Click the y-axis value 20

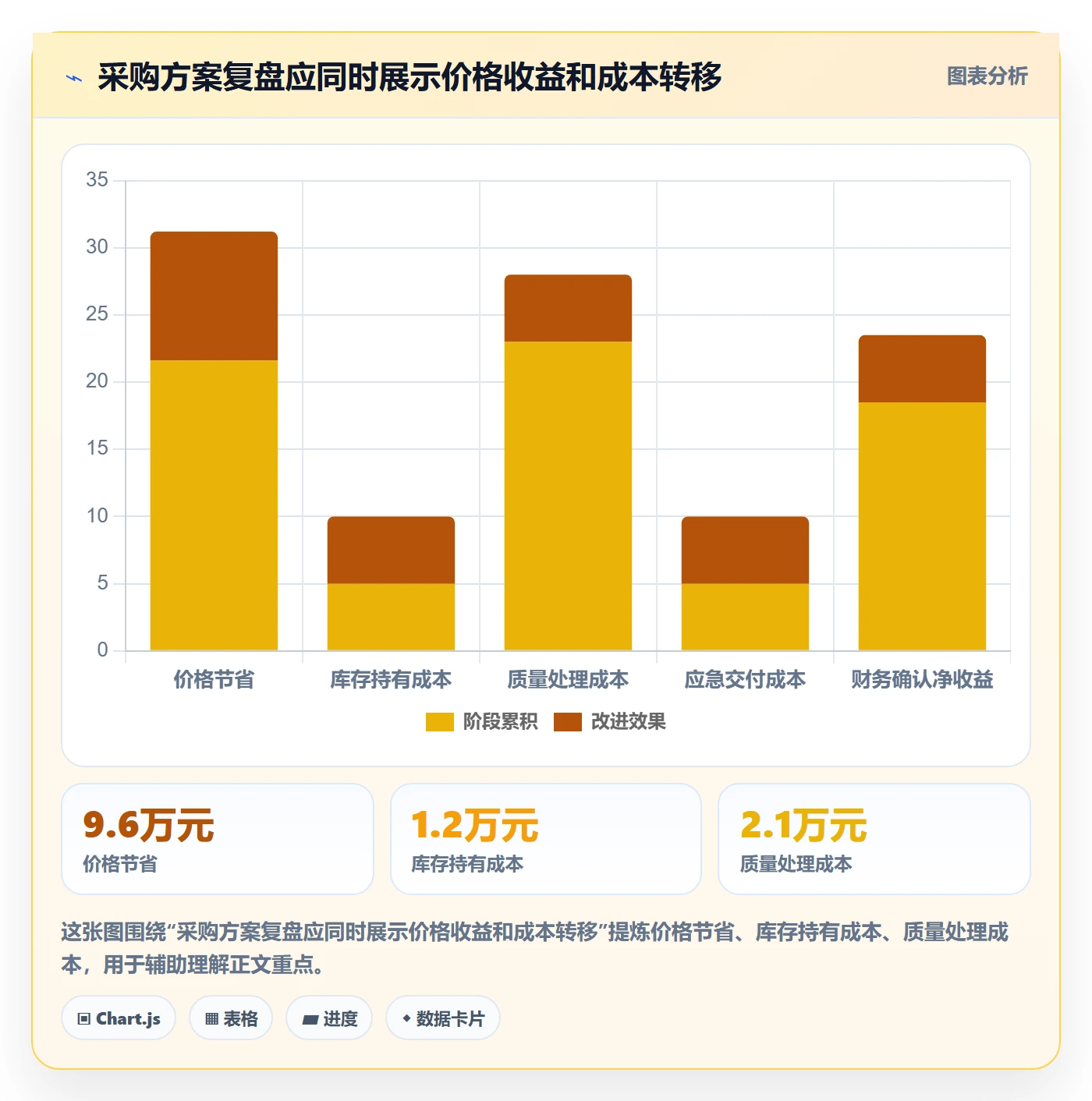[x=97, y=381]
